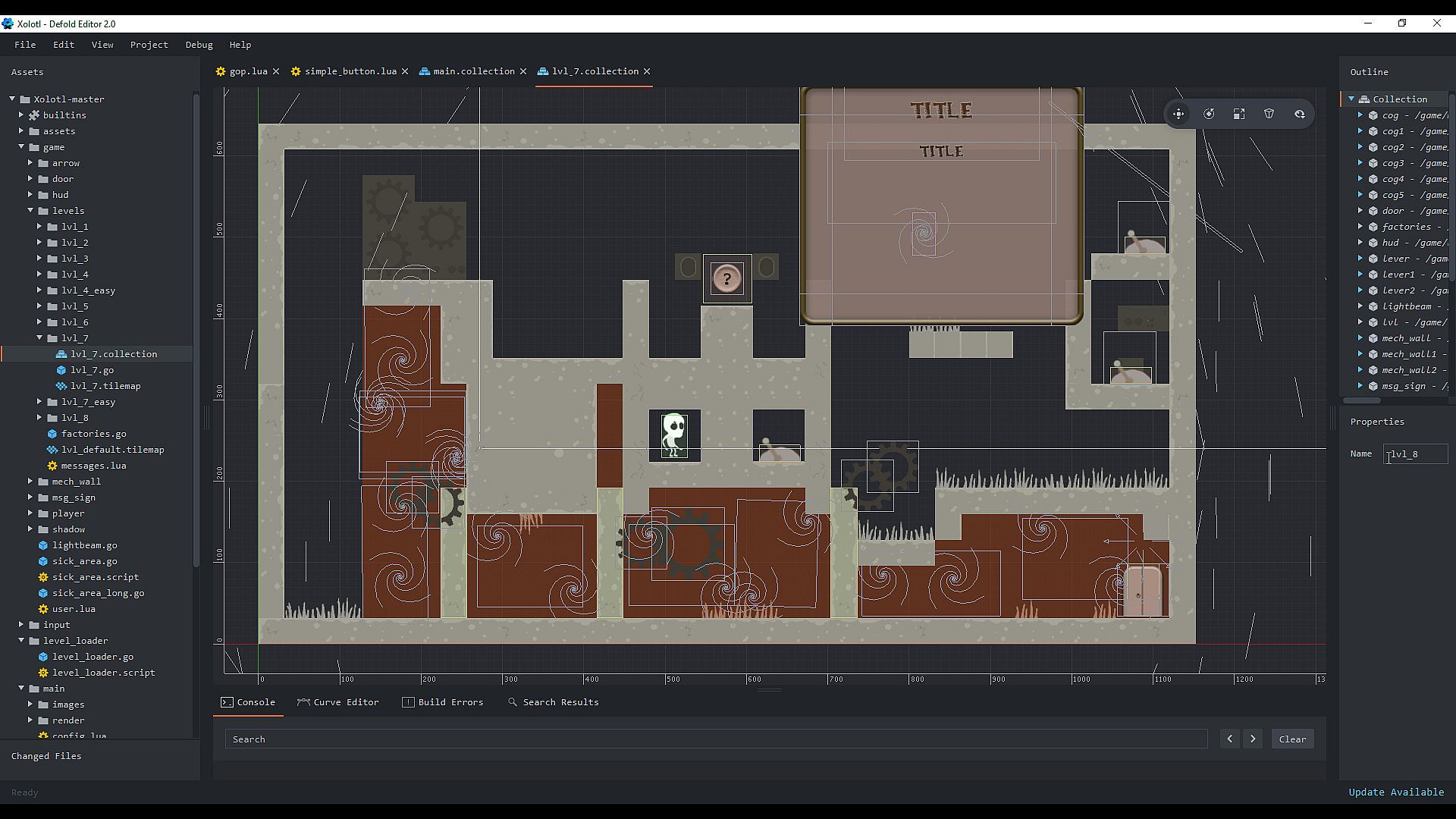Toggle perspective camera cube icon

1269,114
